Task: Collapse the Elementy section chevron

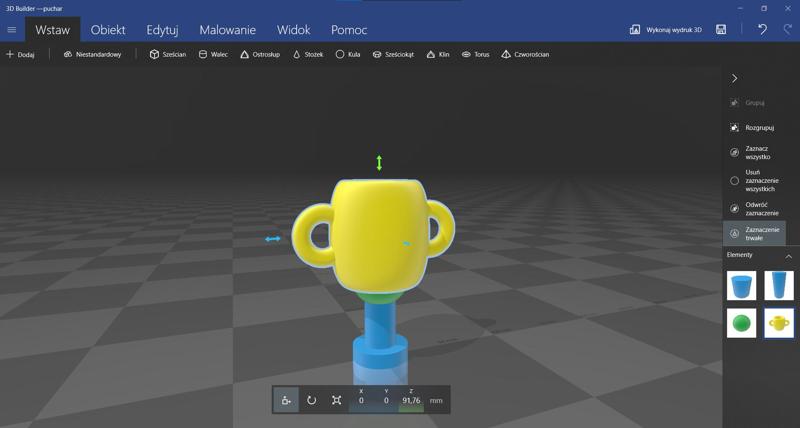Action: 789,256
